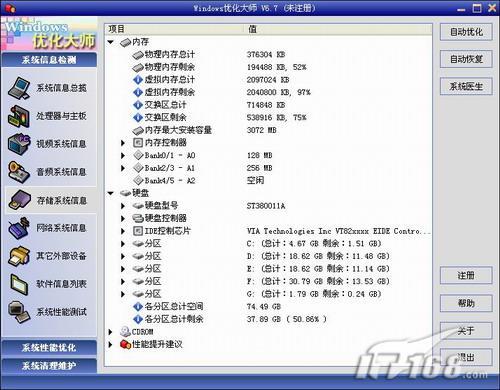Click the 硬盘控制器 icon
Viewport: 500px width, 390px height.
138,218
